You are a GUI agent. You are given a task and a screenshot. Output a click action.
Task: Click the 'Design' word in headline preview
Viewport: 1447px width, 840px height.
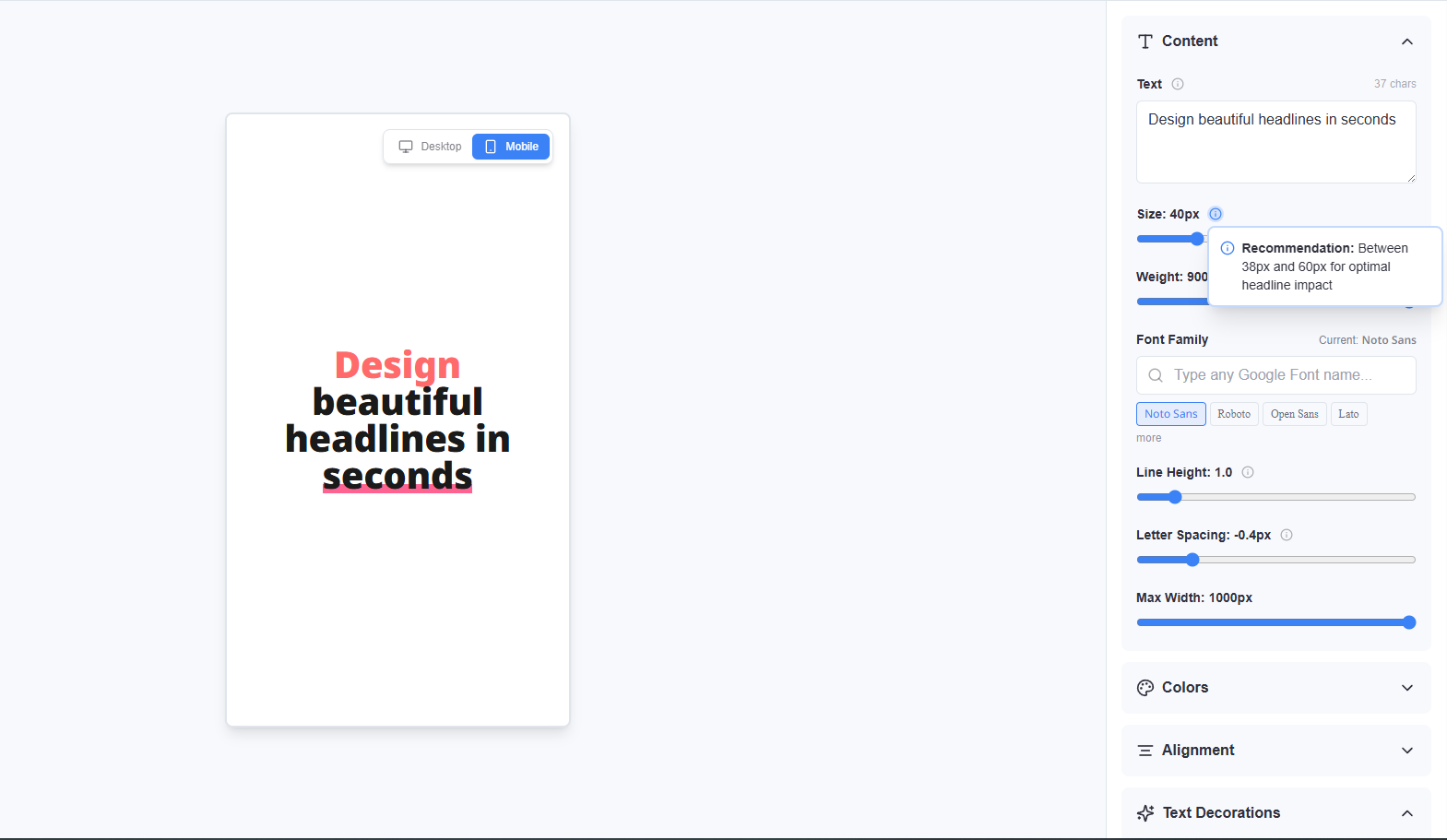(397, 365)
